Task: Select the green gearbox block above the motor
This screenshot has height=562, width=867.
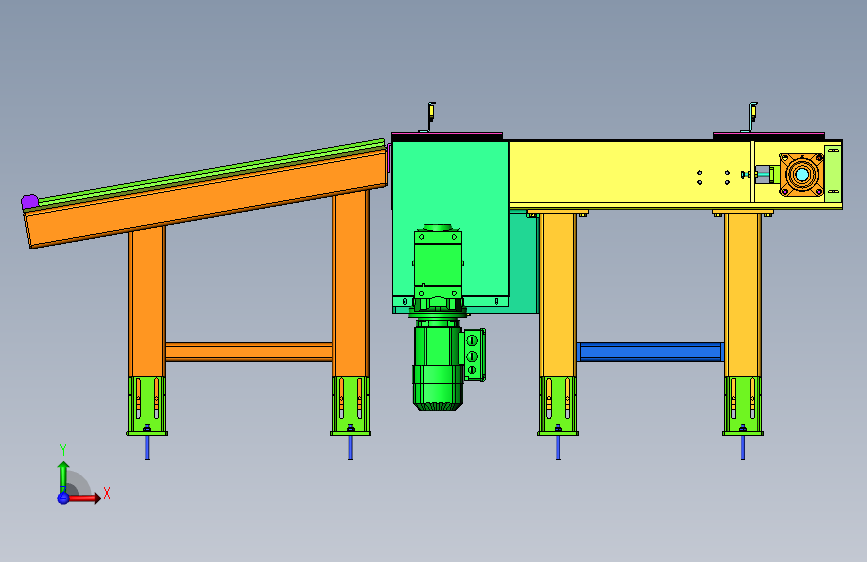Action: (437, 263)
